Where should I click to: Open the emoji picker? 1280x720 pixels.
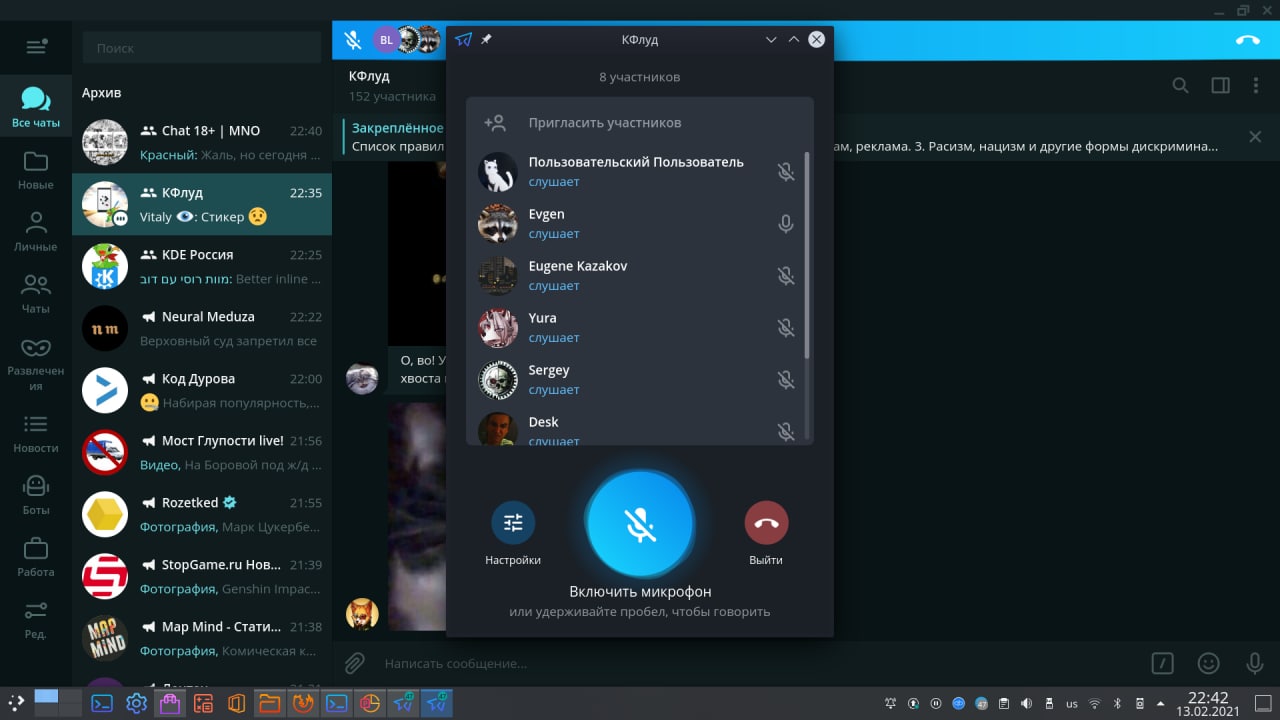[1208, 663]
